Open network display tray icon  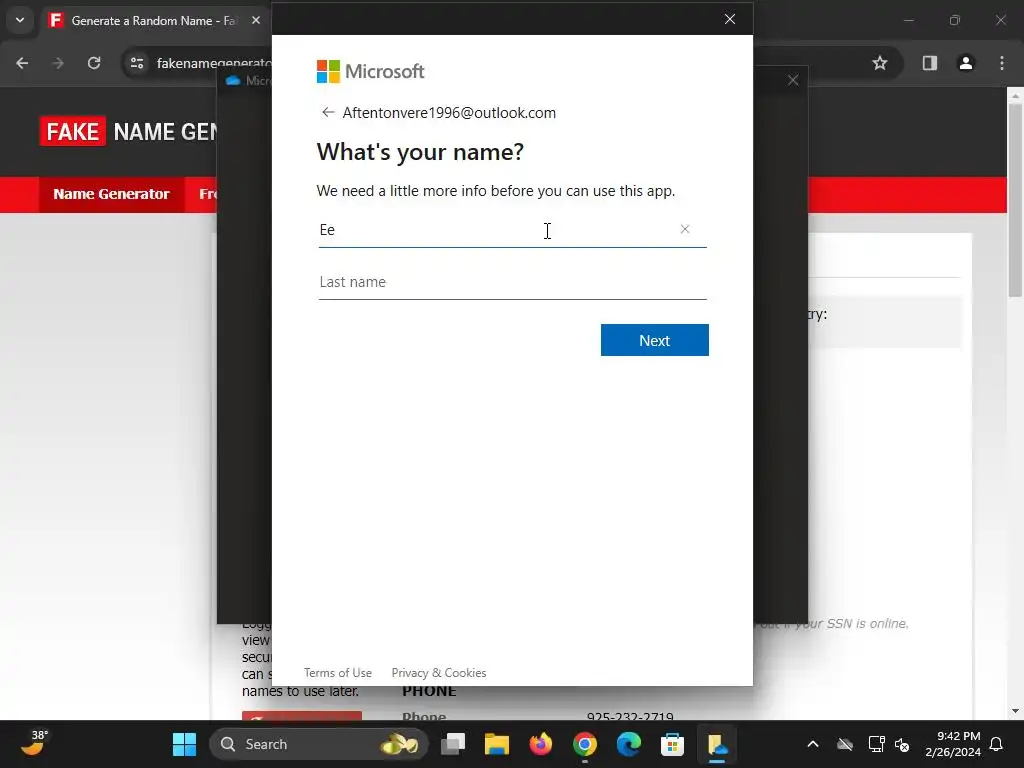(x=876, y=744)
